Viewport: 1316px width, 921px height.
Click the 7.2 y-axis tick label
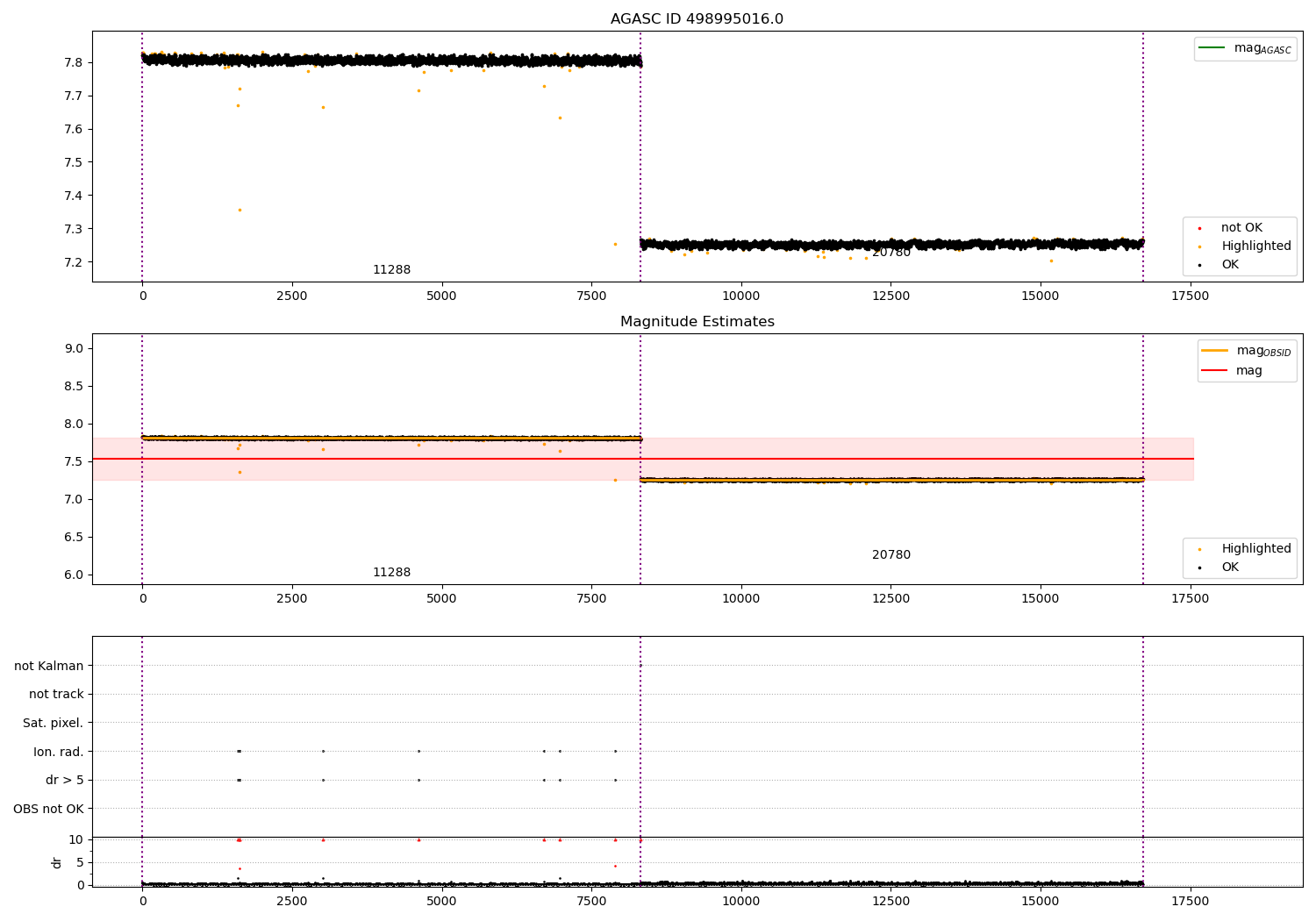[73, 262]
